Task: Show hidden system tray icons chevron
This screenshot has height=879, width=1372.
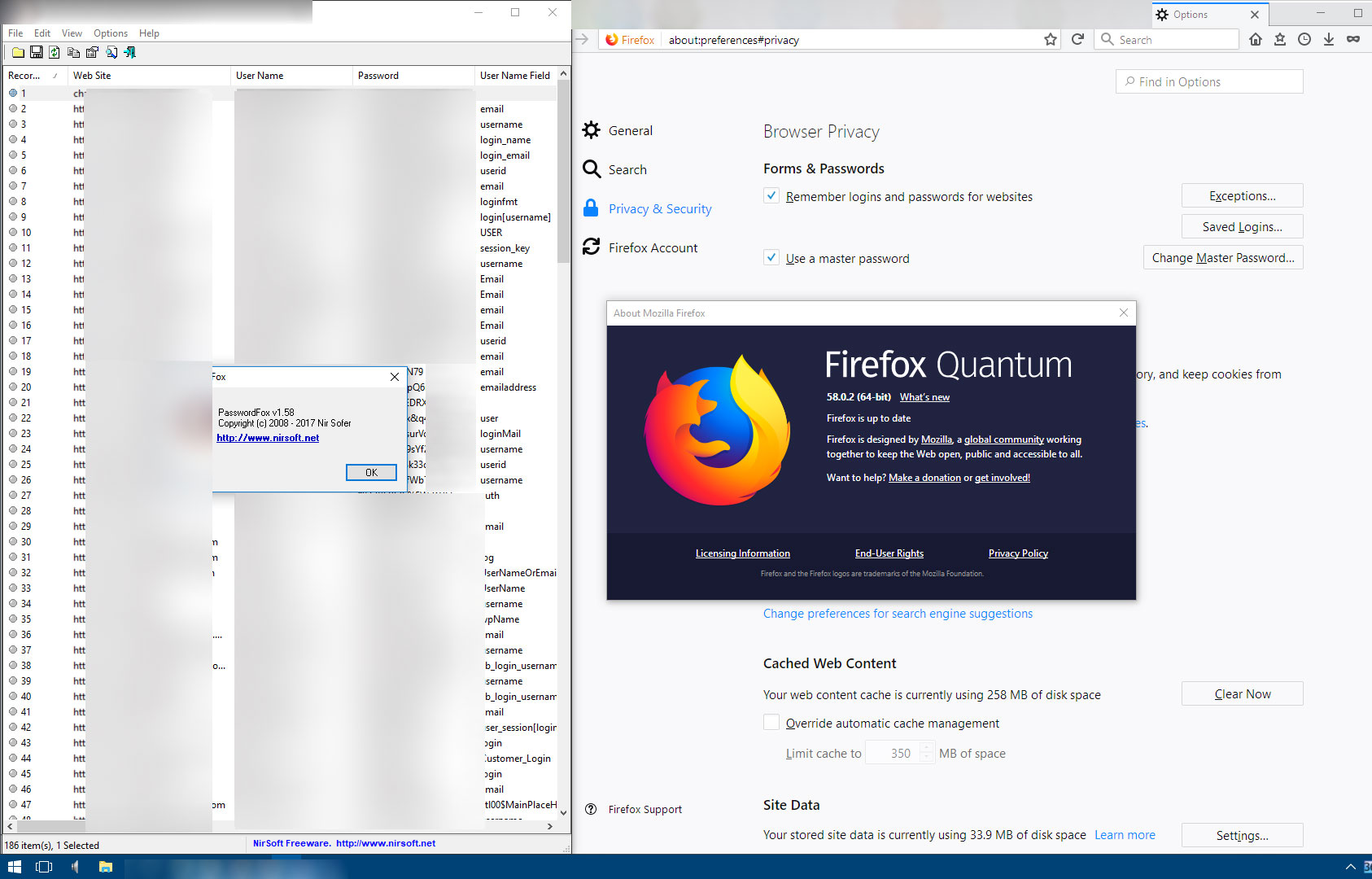Action: pos(1351,867)
